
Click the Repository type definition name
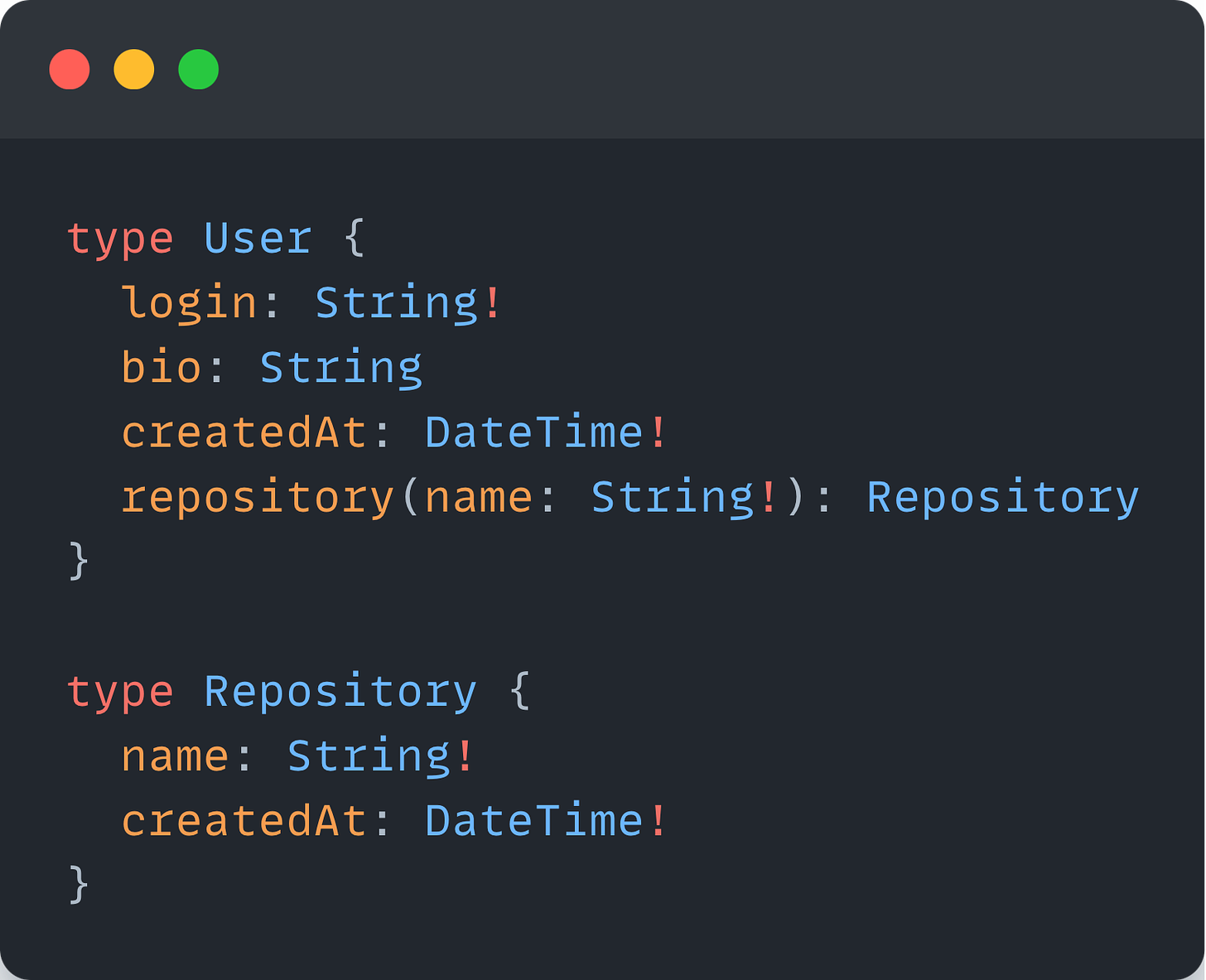(340, 693)
